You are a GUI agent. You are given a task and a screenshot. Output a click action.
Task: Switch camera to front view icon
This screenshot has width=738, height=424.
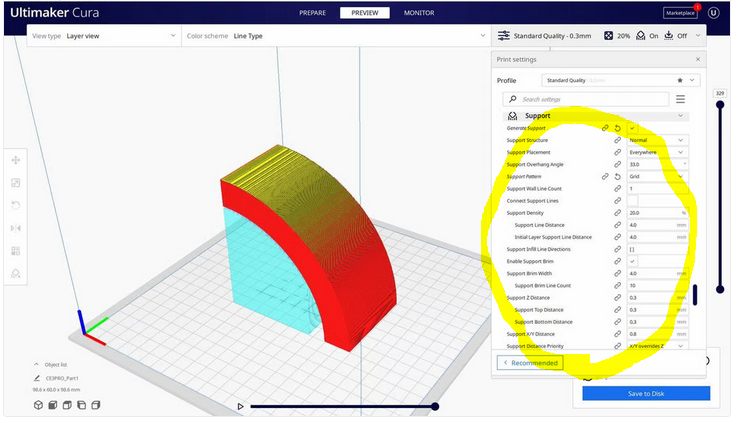coord(53,405)
